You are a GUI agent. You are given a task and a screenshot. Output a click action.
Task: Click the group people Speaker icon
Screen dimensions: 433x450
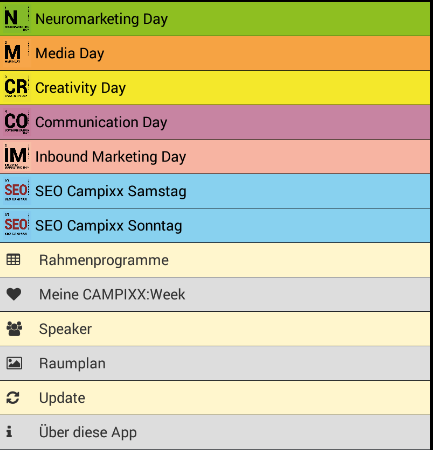coord(14,329)
